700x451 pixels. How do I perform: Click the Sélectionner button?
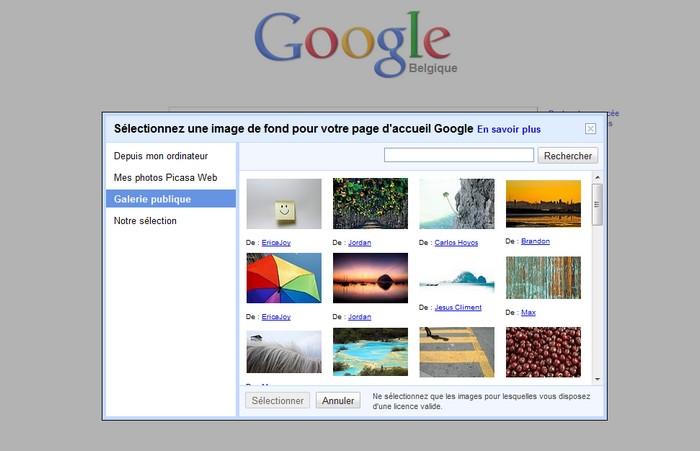(x=277, y=401)
